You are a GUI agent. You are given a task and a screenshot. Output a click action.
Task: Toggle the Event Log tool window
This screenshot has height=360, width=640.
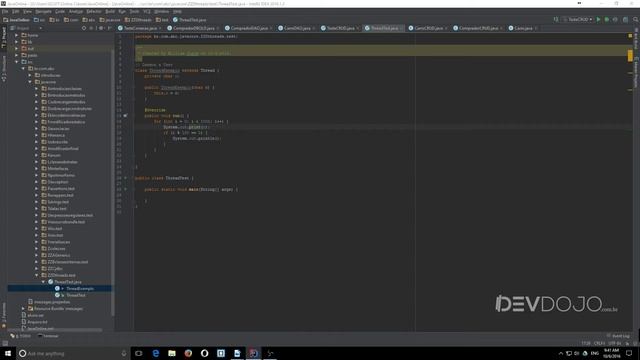618,336
